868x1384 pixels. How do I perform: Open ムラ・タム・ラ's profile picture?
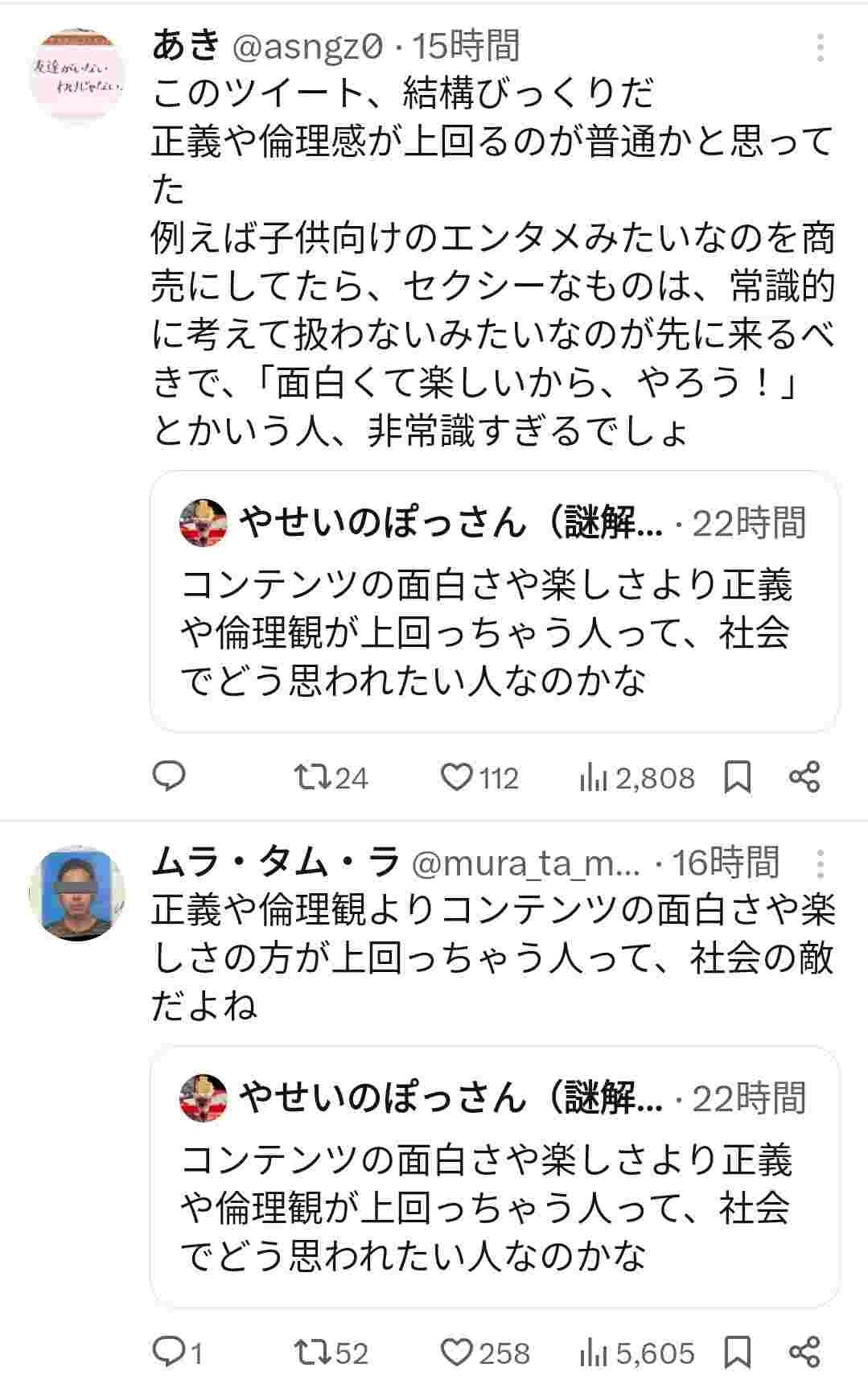point(77,893)
